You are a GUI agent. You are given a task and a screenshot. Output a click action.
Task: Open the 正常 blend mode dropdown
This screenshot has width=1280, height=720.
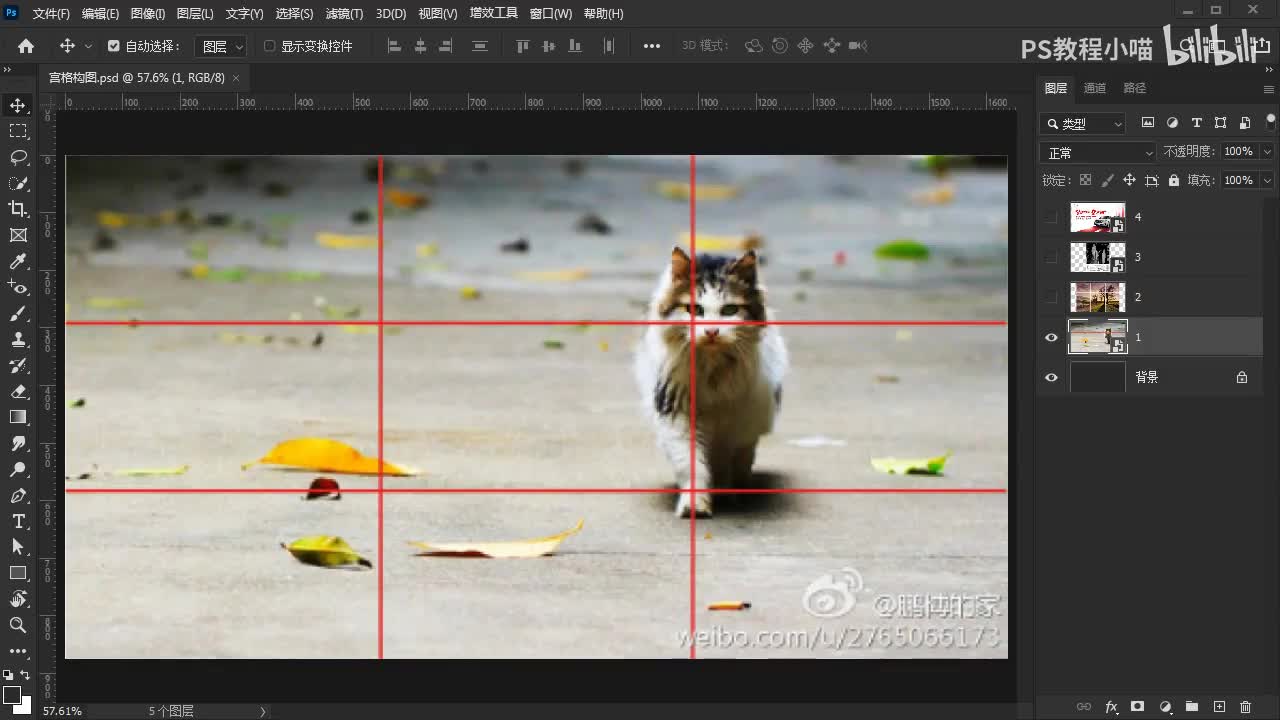click(x=1098, y=152)
